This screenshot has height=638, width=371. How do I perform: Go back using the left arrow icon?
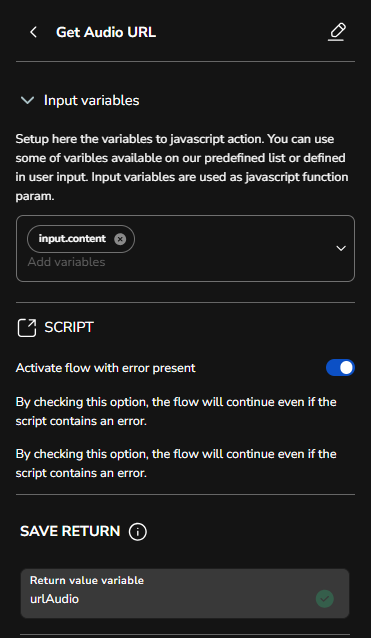33,32
